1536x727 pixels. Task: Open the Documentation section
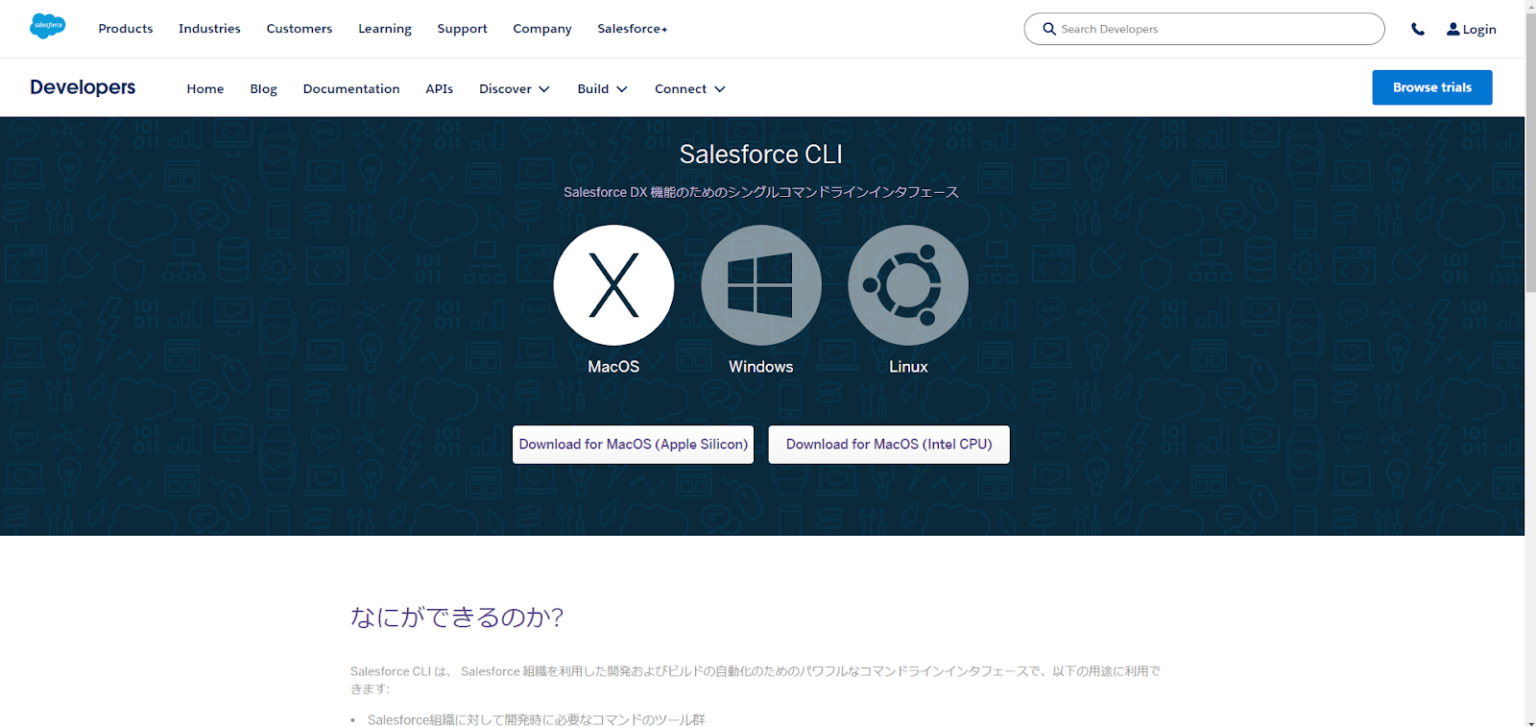coord(351,88)
